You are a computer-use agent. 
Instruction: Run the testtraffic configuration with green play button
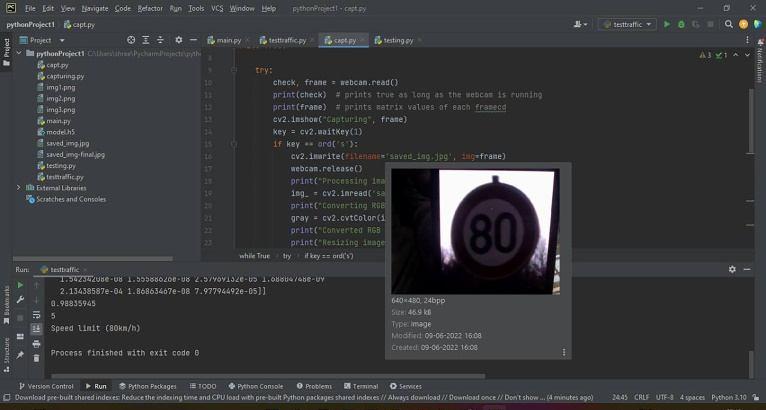(667, 24)
